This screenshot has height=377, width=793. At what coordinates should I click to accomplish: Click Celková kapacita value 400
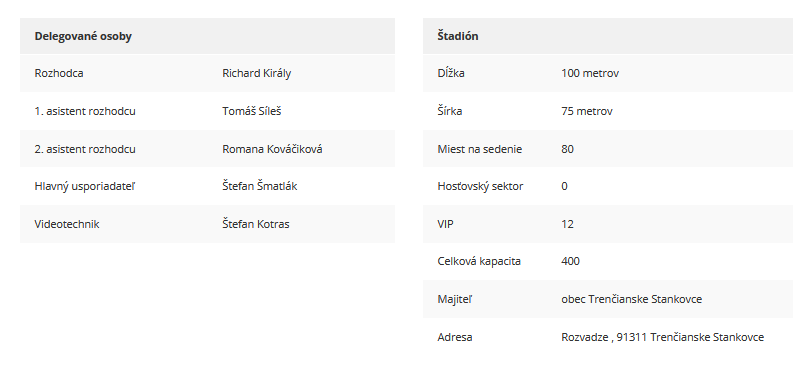click(x=570, y=261)
